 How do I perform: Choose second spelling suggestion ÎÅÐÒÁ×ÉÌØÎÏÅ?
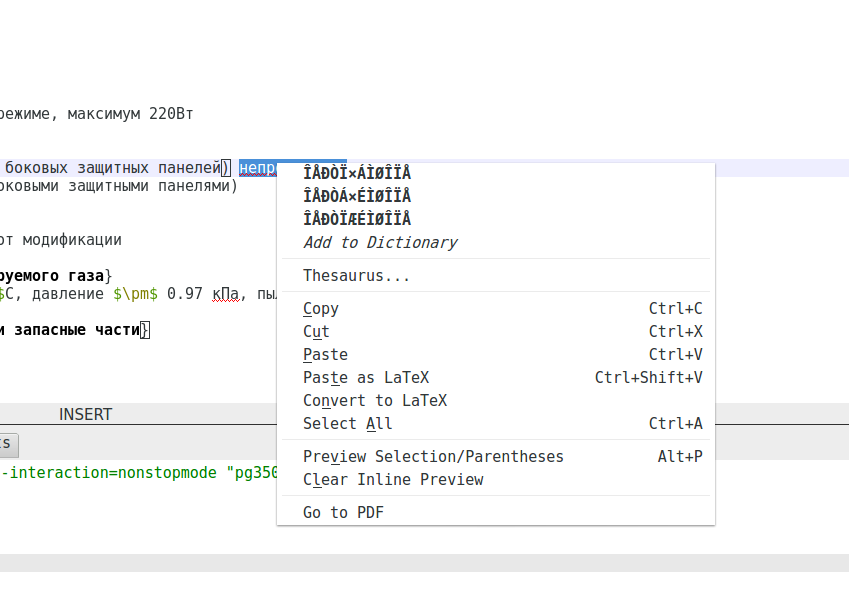point(495,196)
